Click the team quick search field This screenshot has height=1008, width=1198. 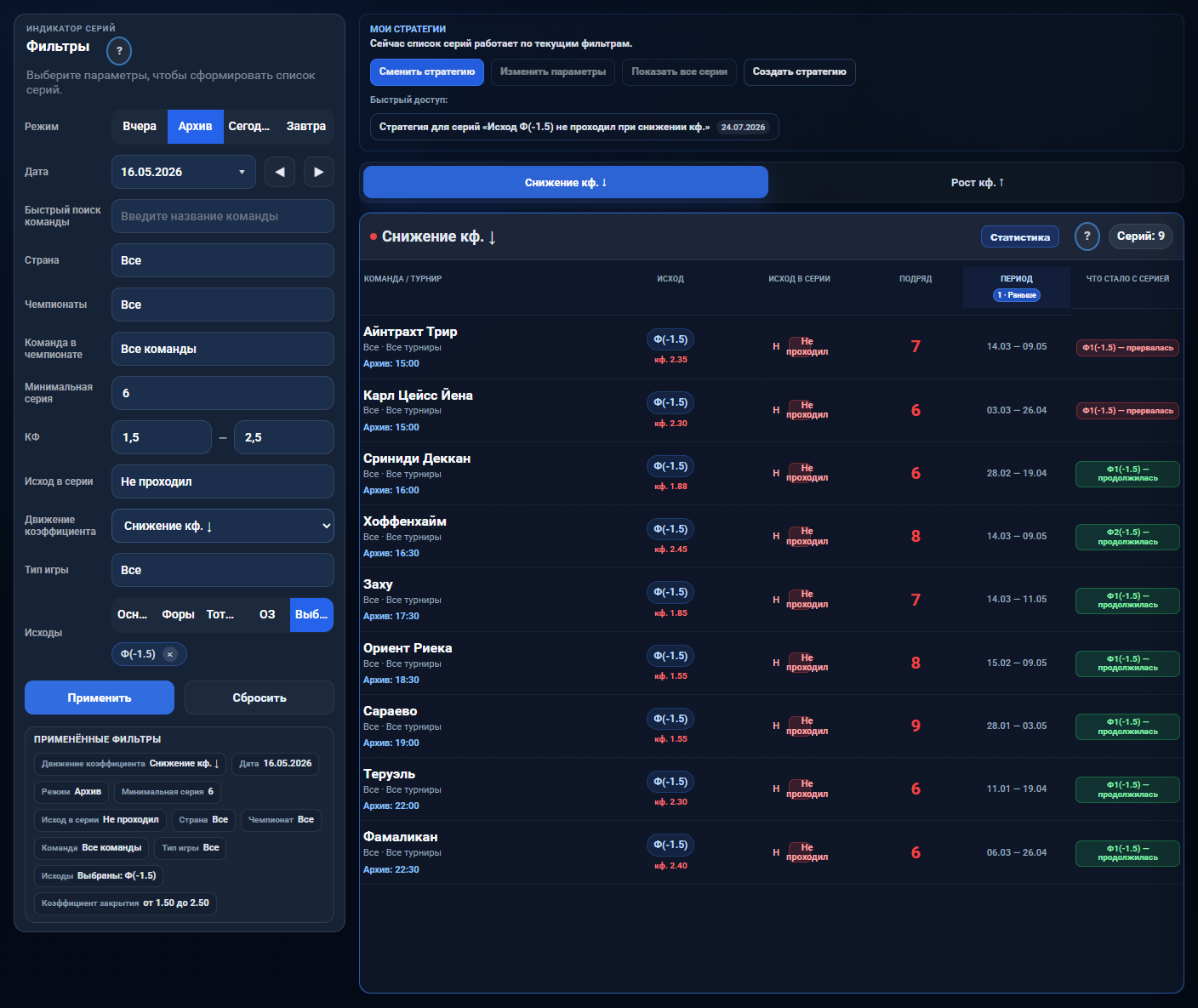[x=223, y=216]
